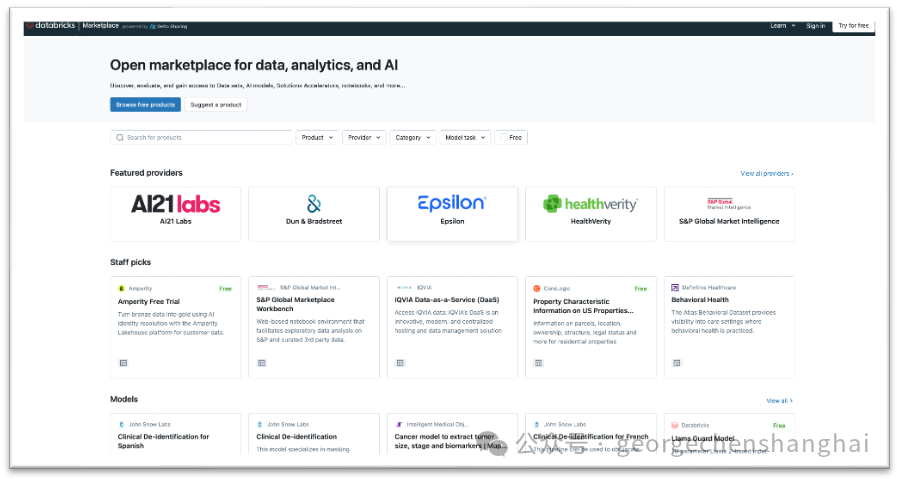Screen dimensions: 897x479
Task: Click Sign in in the top bar
Action: coord(815,25)
